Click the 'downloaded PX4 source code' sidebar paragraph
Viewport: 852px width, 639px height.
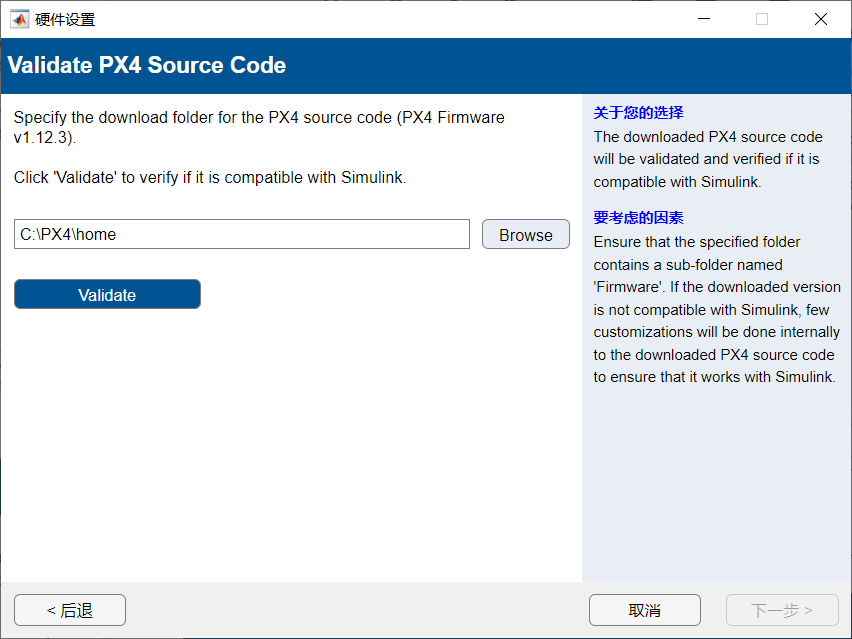[x=708, y=159]
